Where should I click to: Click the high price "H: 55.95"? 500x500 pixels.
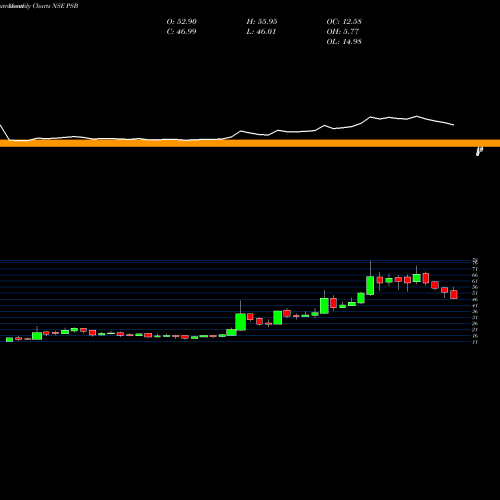click(x=262, y=22)
